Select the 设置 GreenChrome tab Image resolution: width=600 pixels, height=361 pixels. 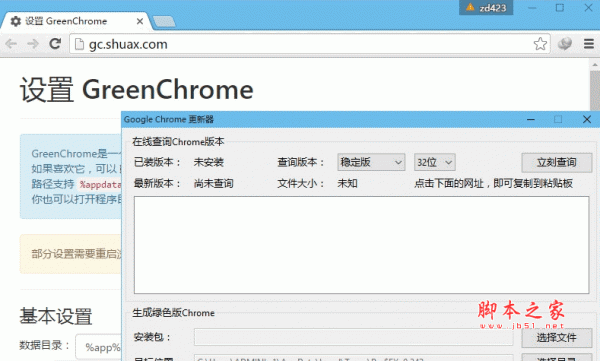[x=77, y=21]
